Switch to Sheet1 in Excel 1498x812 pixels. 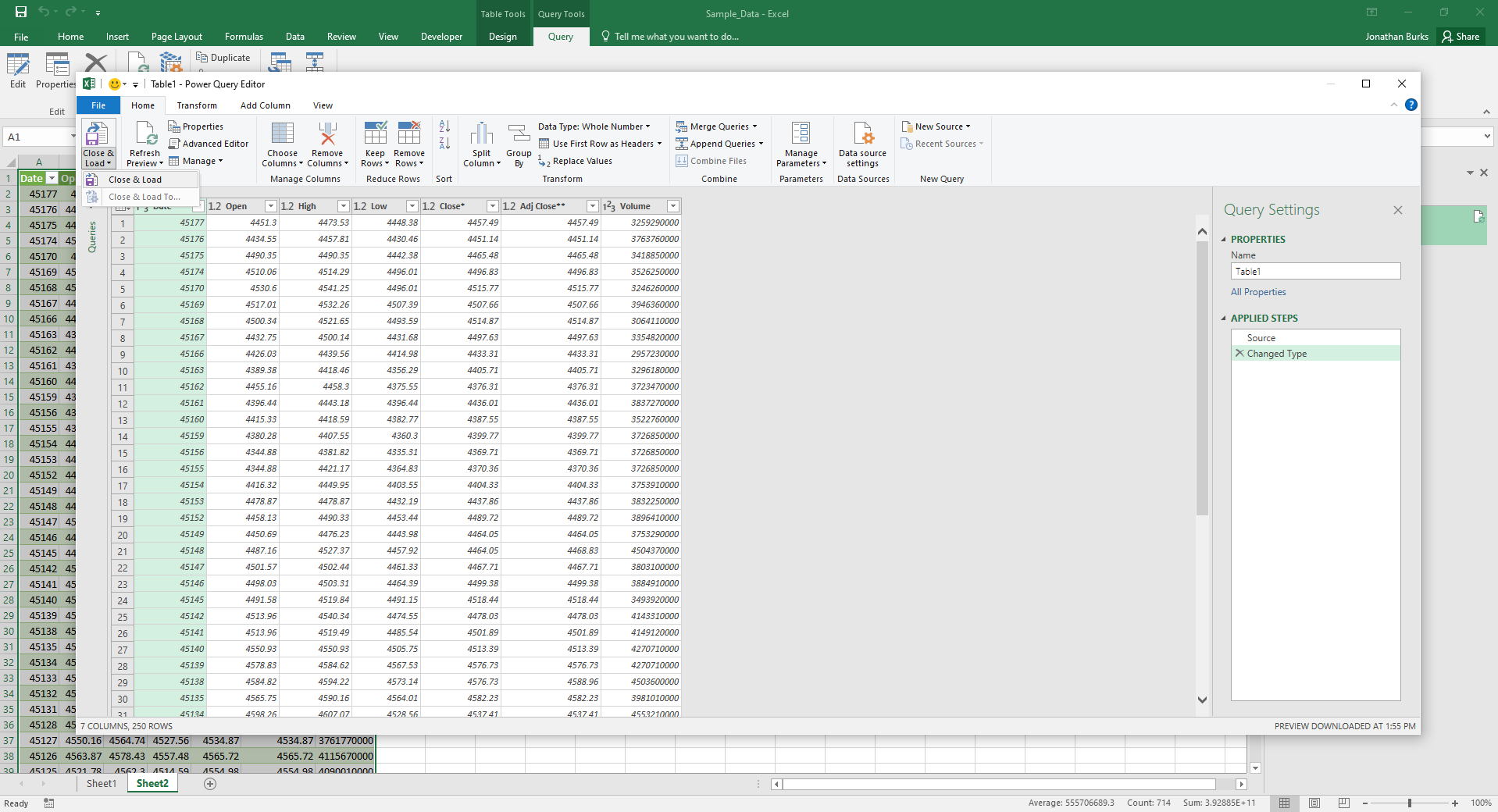(102, 784)
